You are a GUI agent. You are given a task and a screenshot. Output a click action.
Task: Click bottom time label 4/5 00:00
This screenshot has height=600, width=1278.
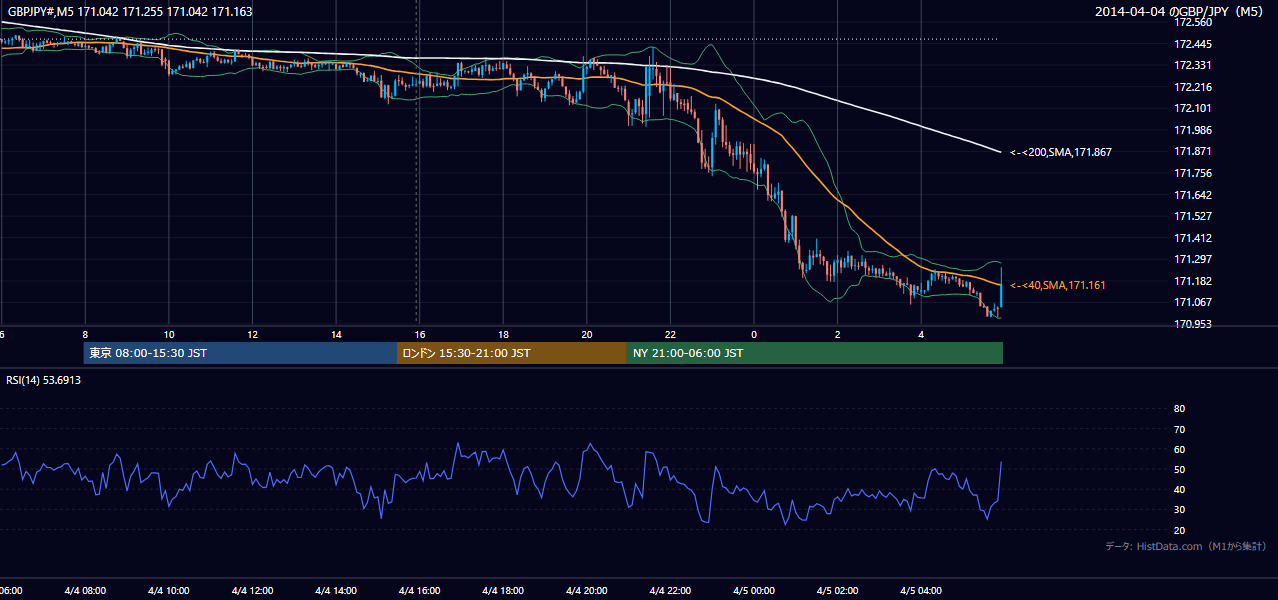[x=755, y=591]
